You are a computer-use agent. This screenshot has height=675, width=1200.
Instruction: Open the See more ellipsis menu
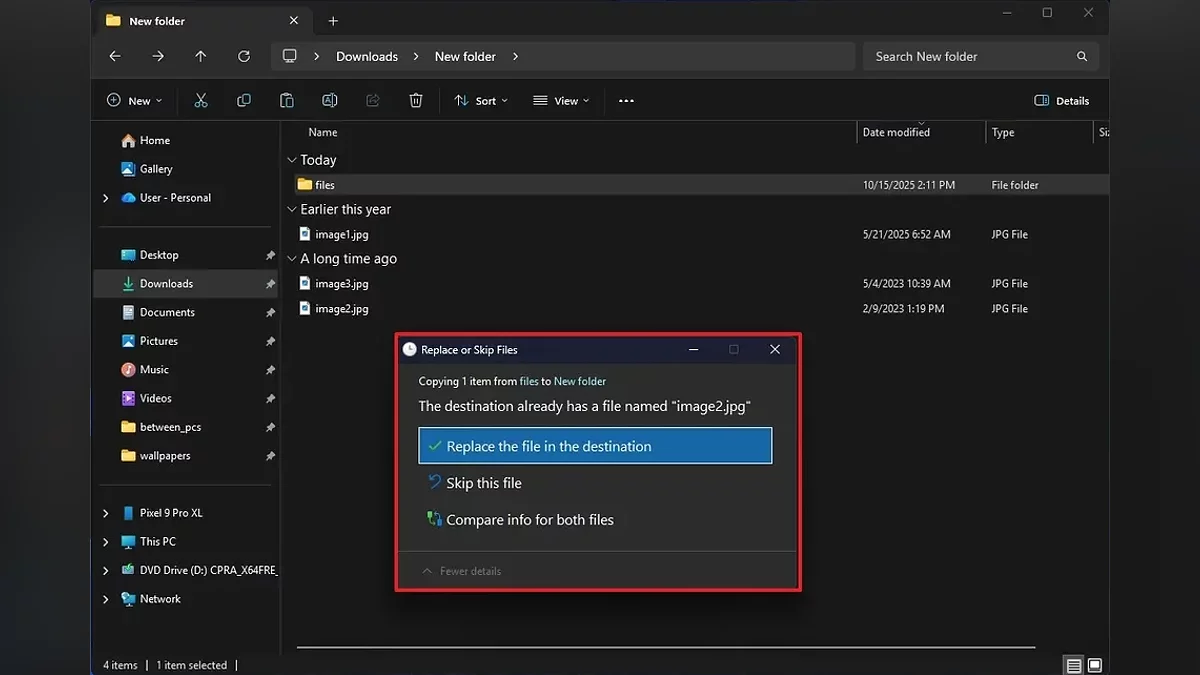tap(626, 101)
